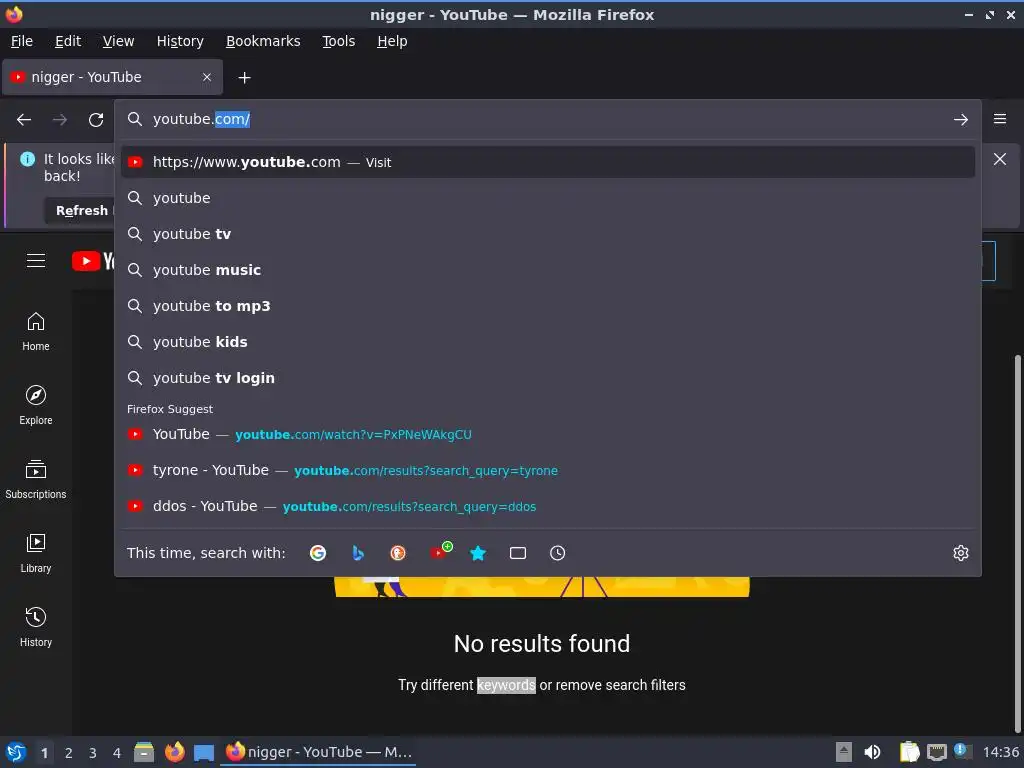Open Library in the YouTube sidebar

36,554
